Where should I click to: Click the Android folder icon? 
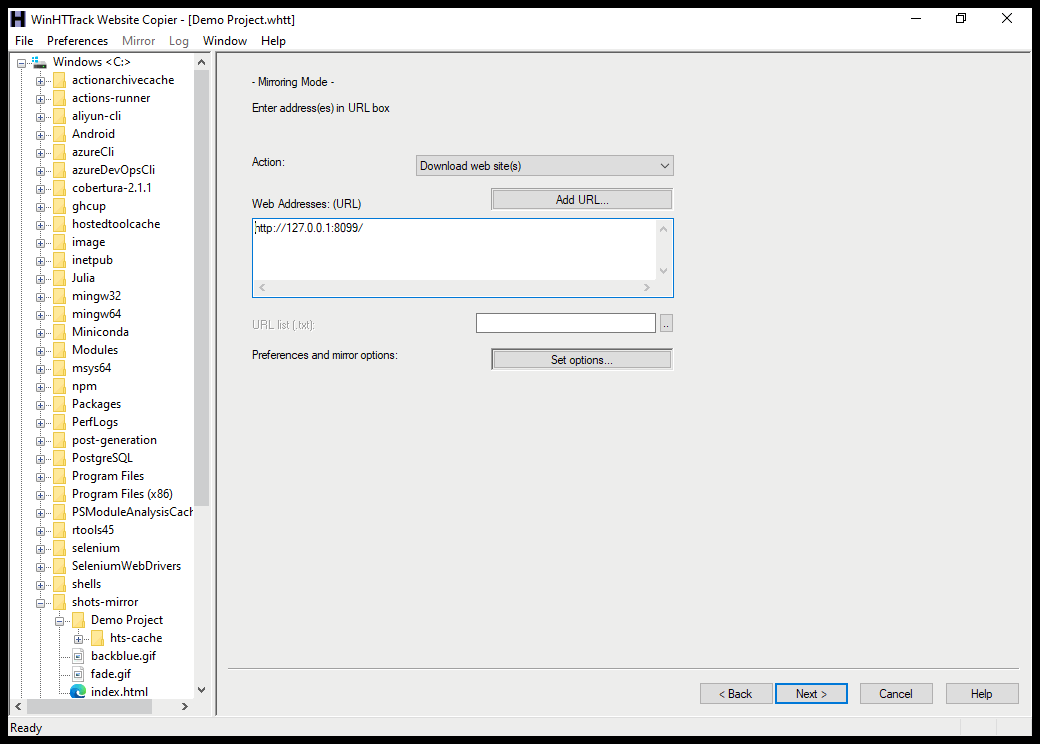[x=60, y=134]
